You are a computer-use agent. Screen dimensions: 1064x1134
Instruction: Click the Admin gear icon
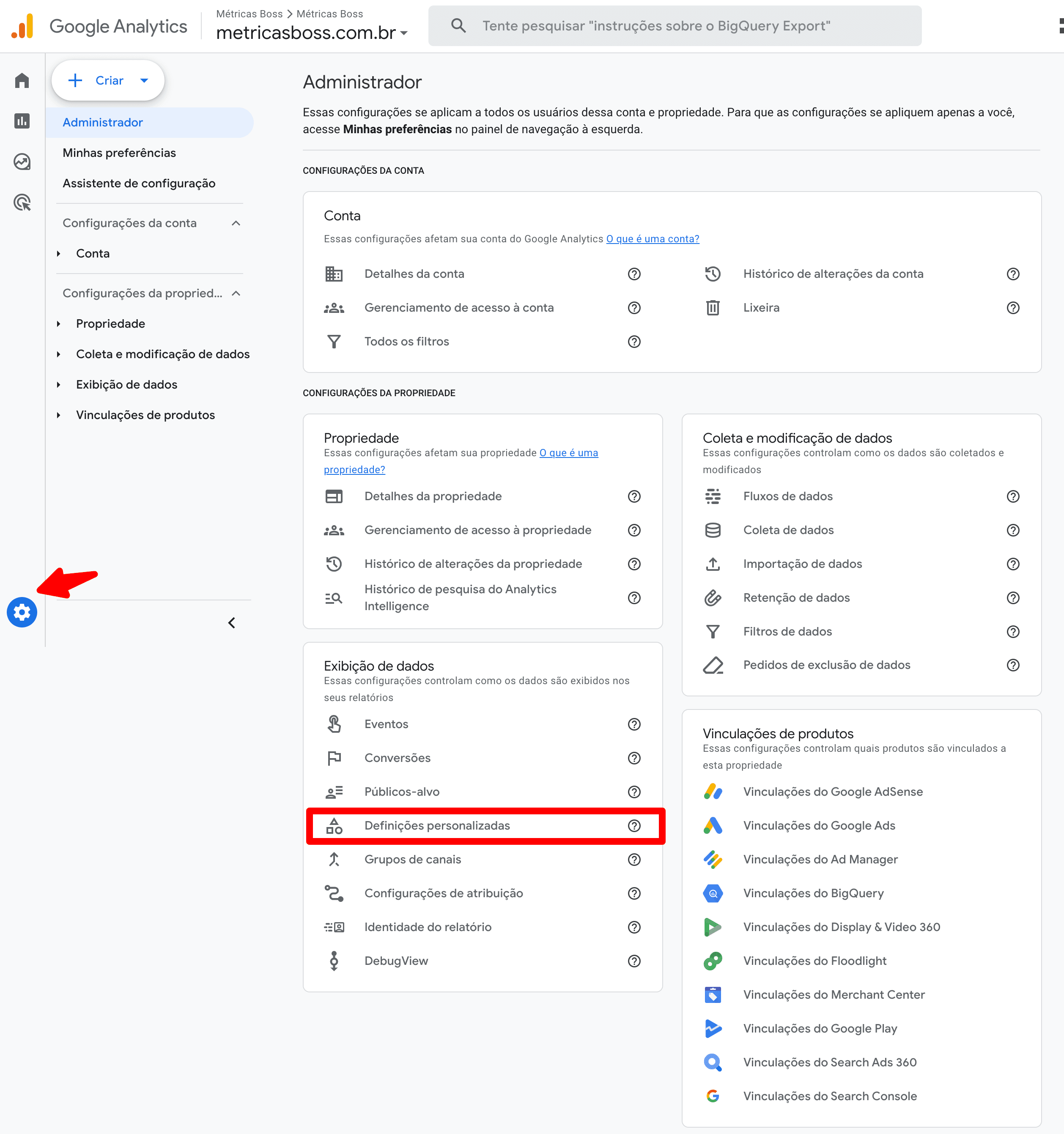pos(22,612)
